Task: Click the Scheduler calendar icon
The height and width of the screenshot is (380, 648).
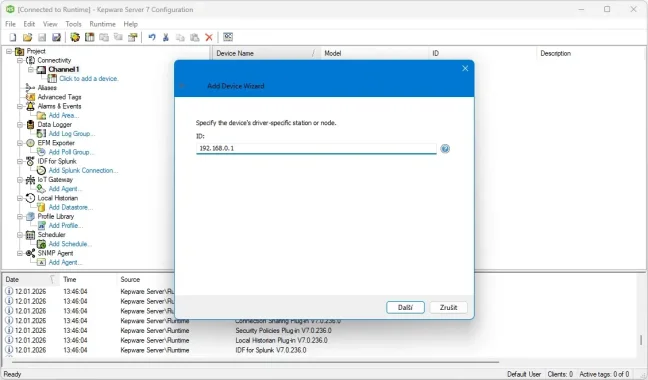Action: (x=30, y=235)
